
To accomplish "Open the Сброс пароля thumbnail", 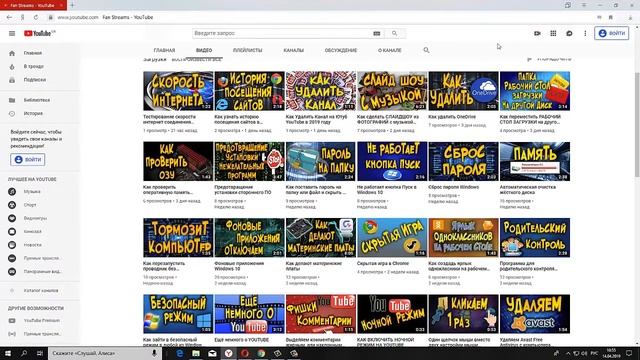I will pyautogui.click(x=463, y=162).
